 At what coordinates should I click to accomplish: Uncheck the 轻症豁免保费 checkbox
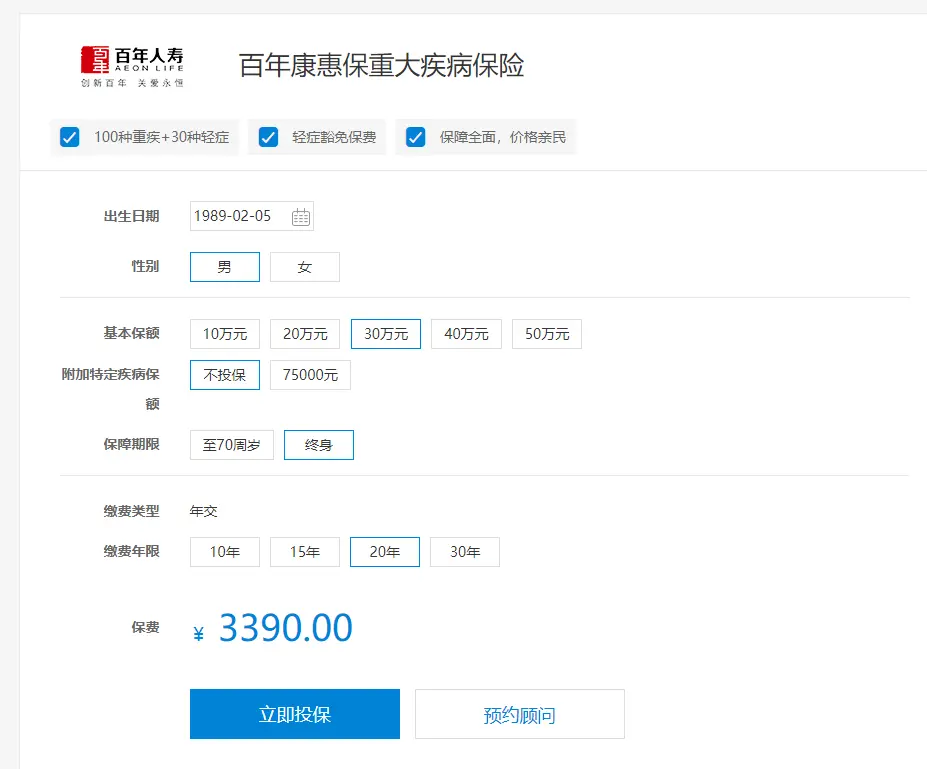click(268, 137)
